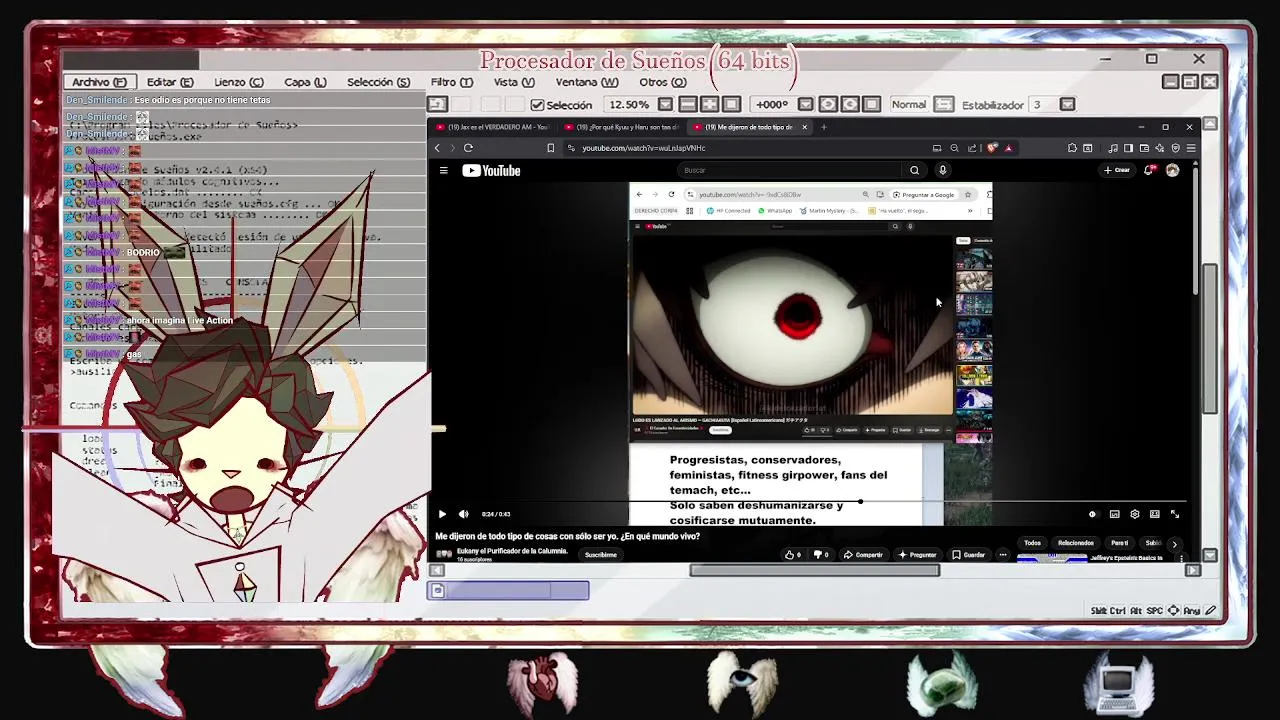The image size is (1280, 720).
Task: Open the Editar (E) menu
Action: coord(170,82)
